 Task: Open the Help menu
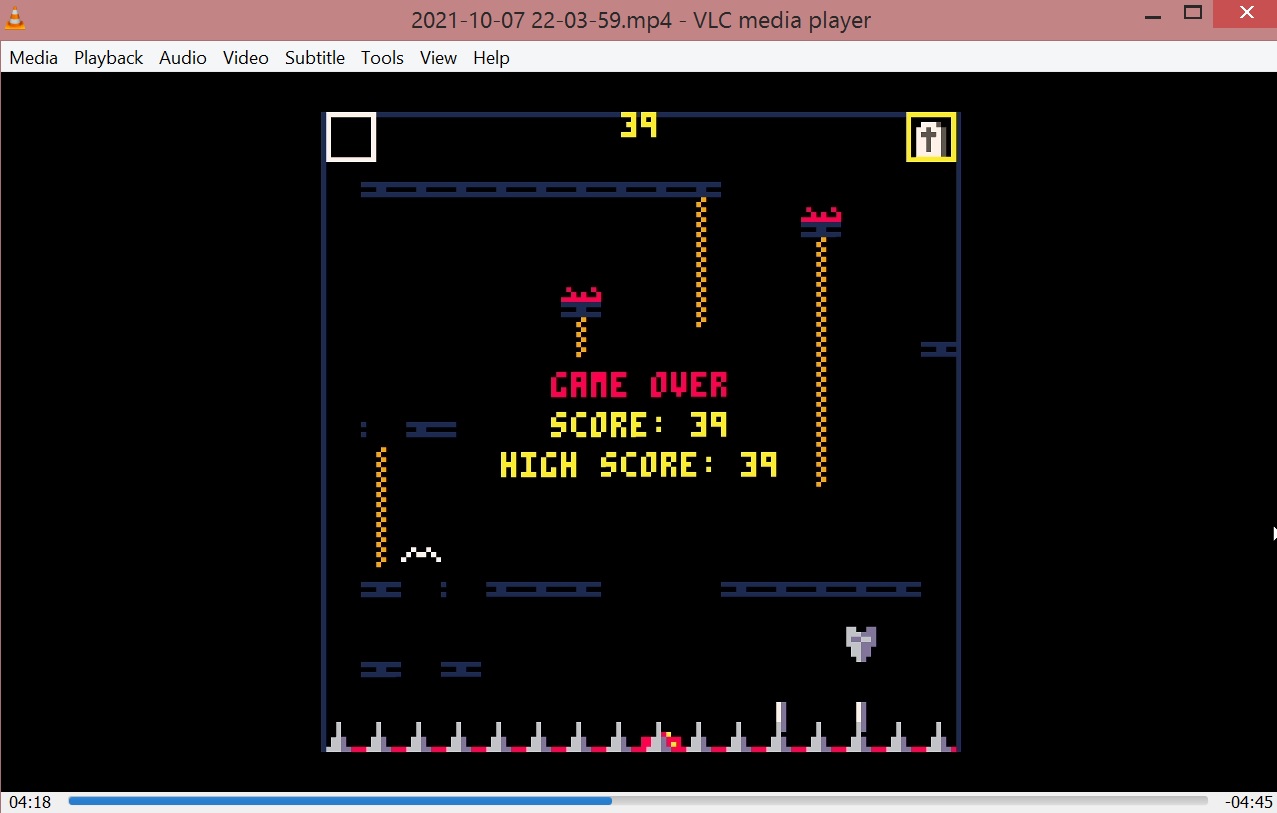[x=491, y=58]
